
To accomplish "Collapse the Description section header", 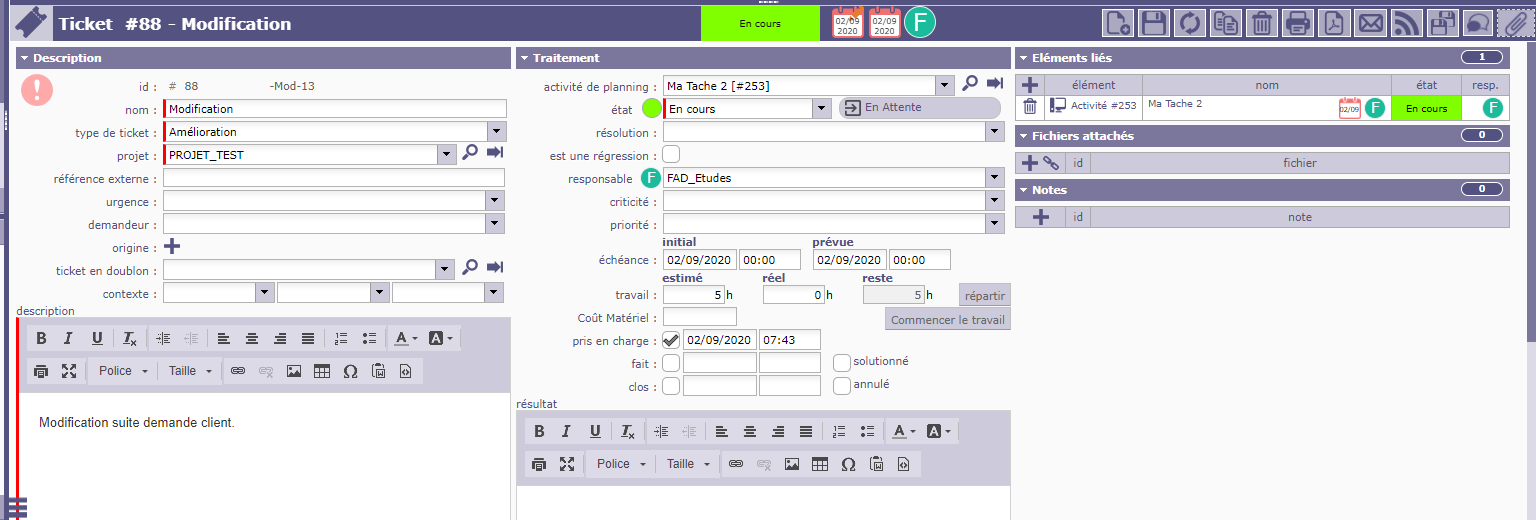I will pyautogui.click(x=26, y=58).
